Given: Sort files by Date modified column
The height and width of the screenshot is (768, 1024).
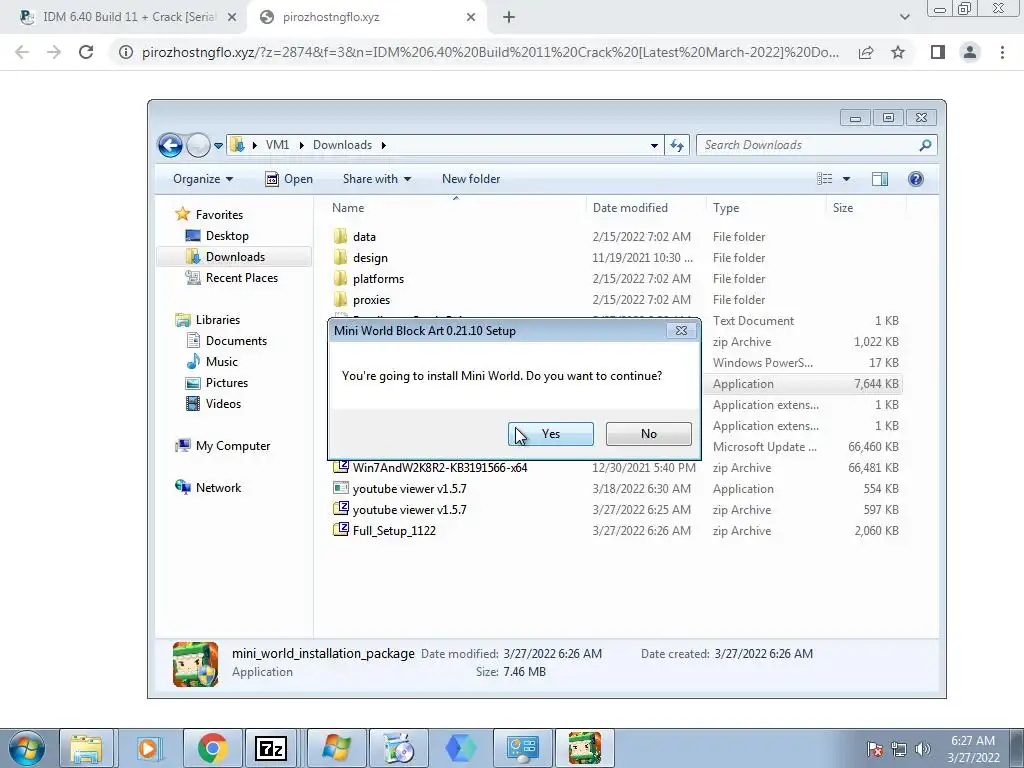Looking at the screenshot, I should [x=645, y=208].
